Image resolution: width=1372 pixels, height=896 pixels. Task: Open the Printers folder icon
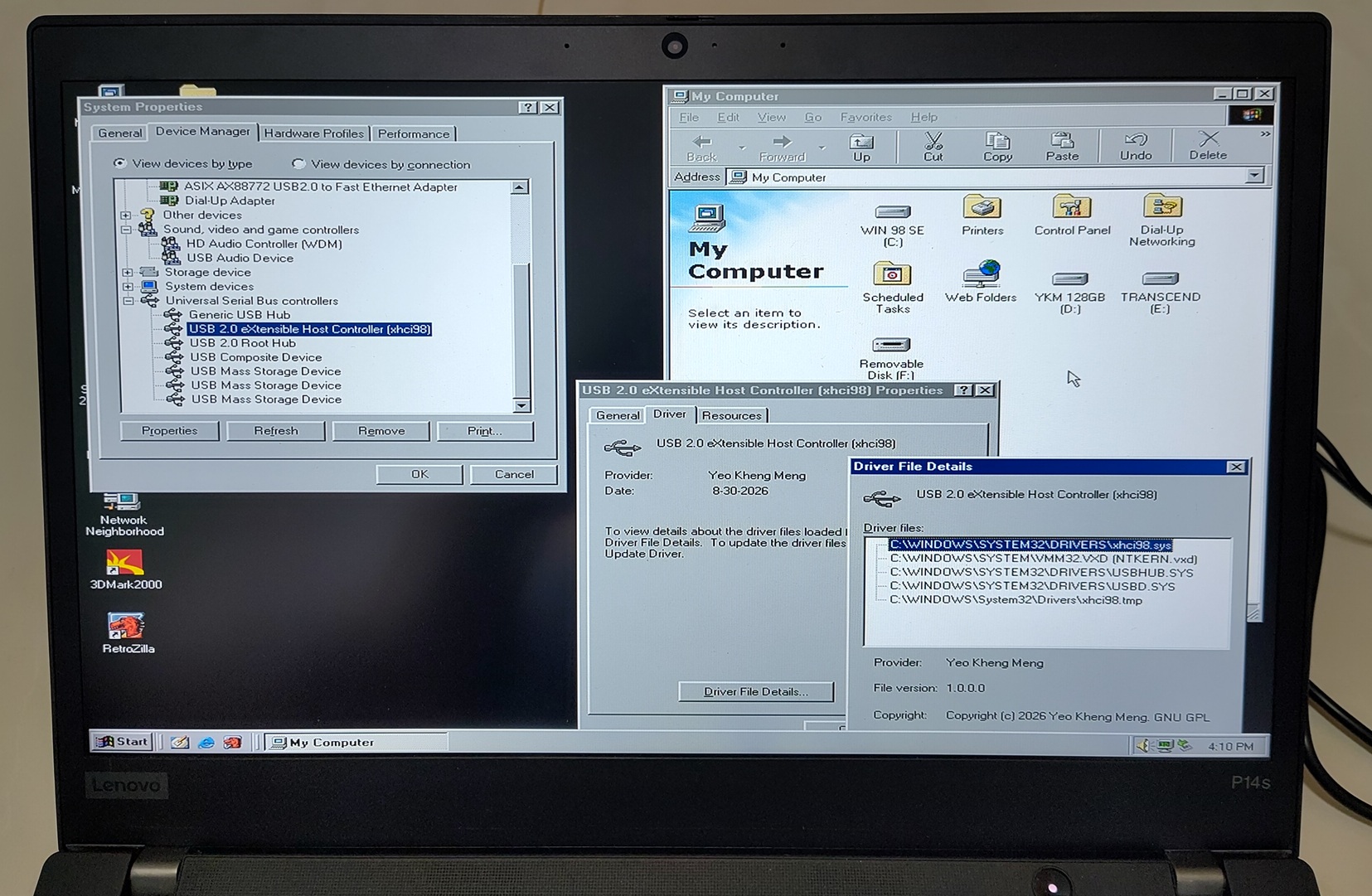982,216
